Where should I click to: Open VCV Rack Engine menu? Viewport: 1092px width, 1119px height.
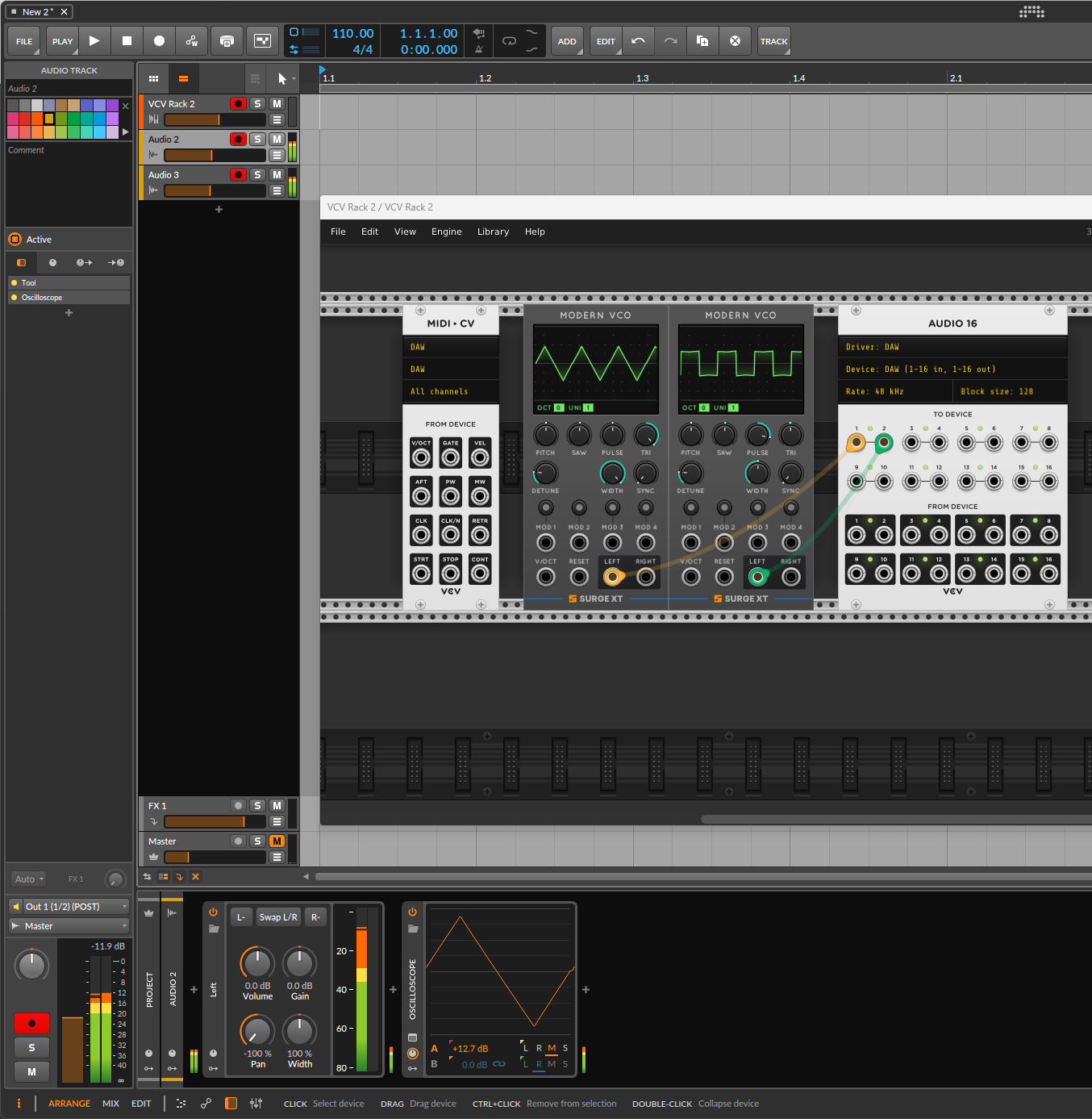[446, 232]
